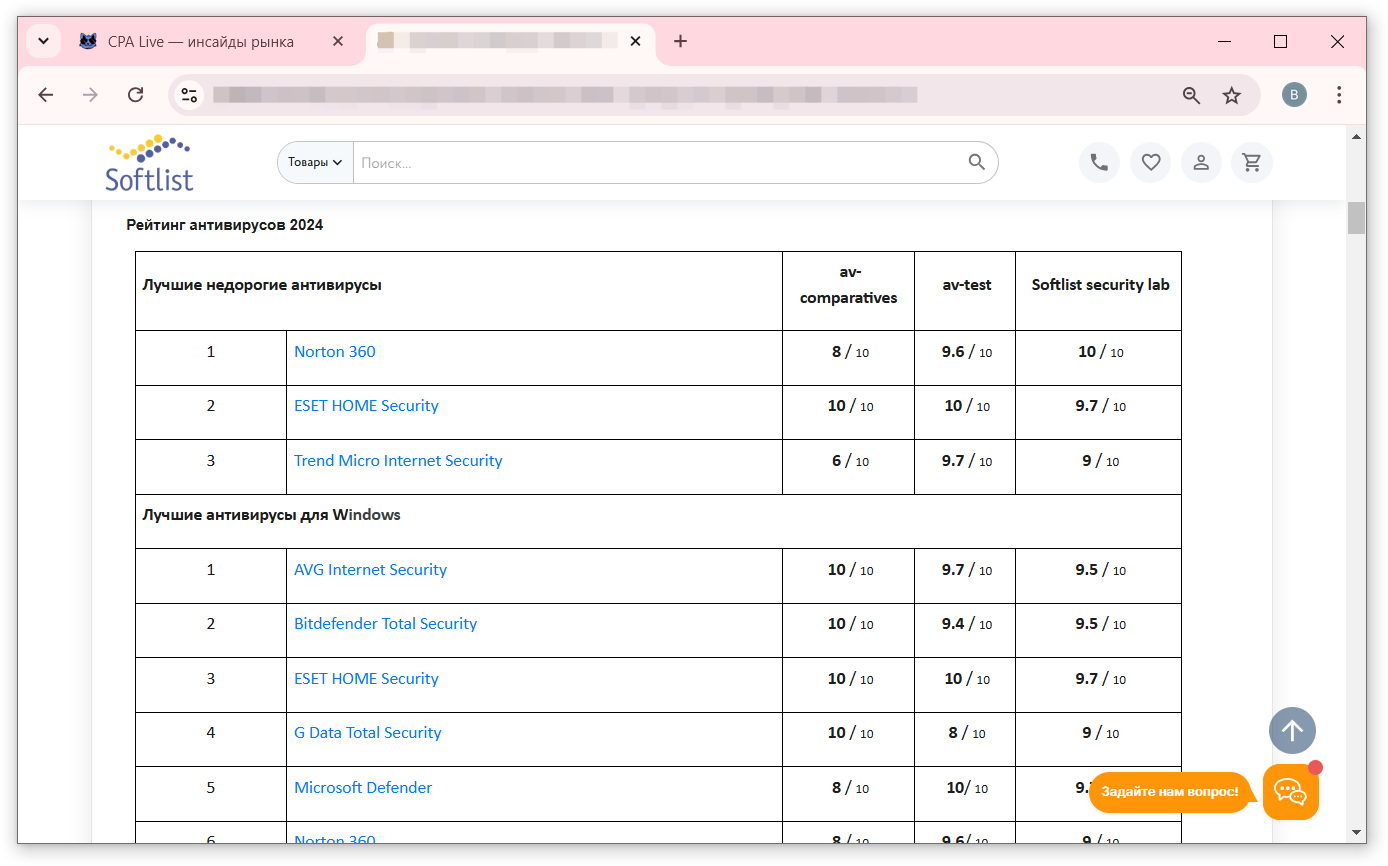1388x866 pixels.
Task: Click the search magnifier icon
Action: tap(977, 162)
